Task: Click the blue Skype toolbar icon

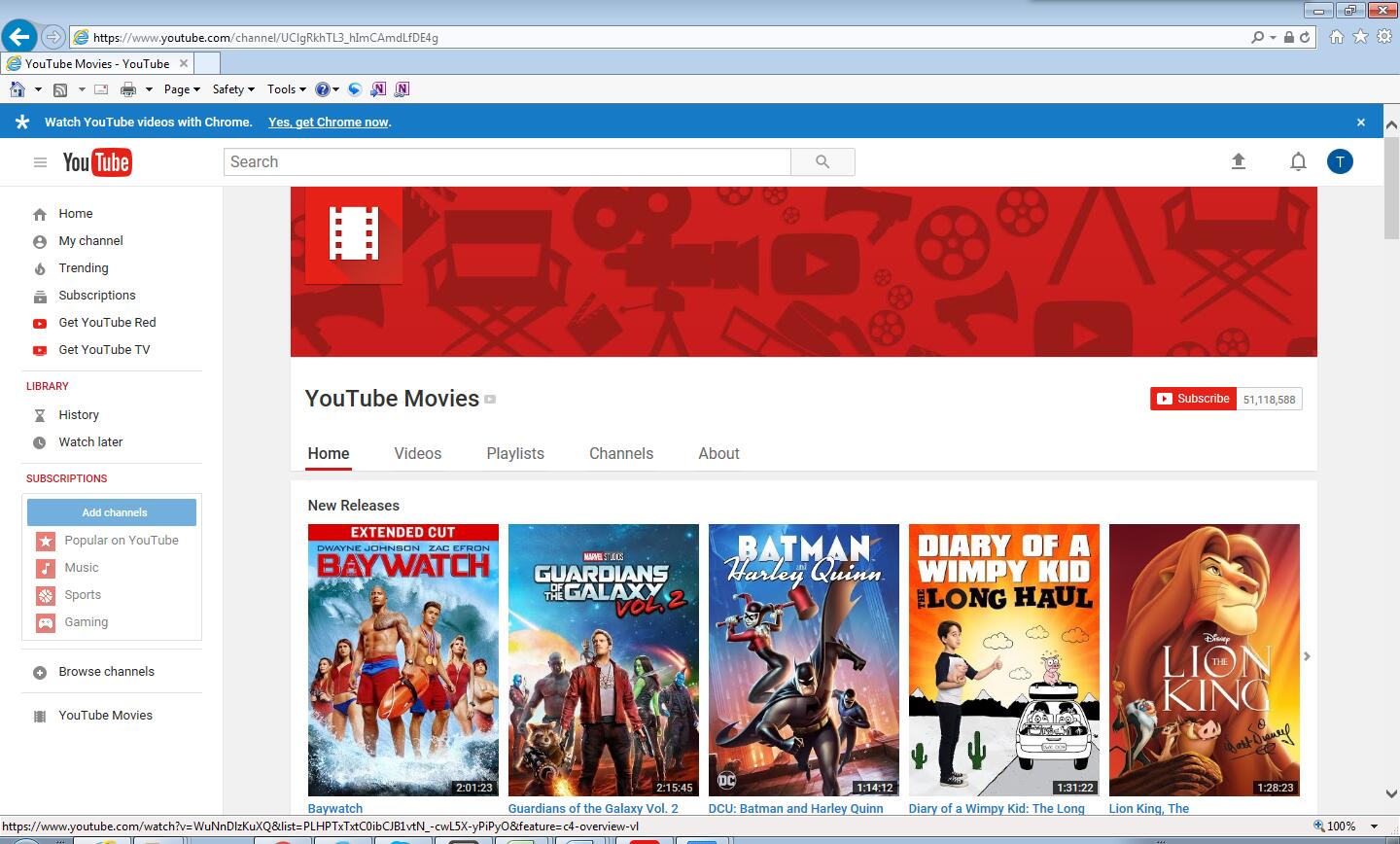Action: 355,89
